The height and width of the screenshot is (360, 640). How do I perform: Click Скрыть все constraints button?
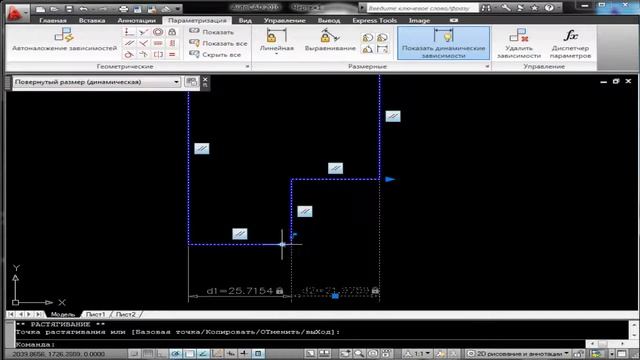(215, 54)
